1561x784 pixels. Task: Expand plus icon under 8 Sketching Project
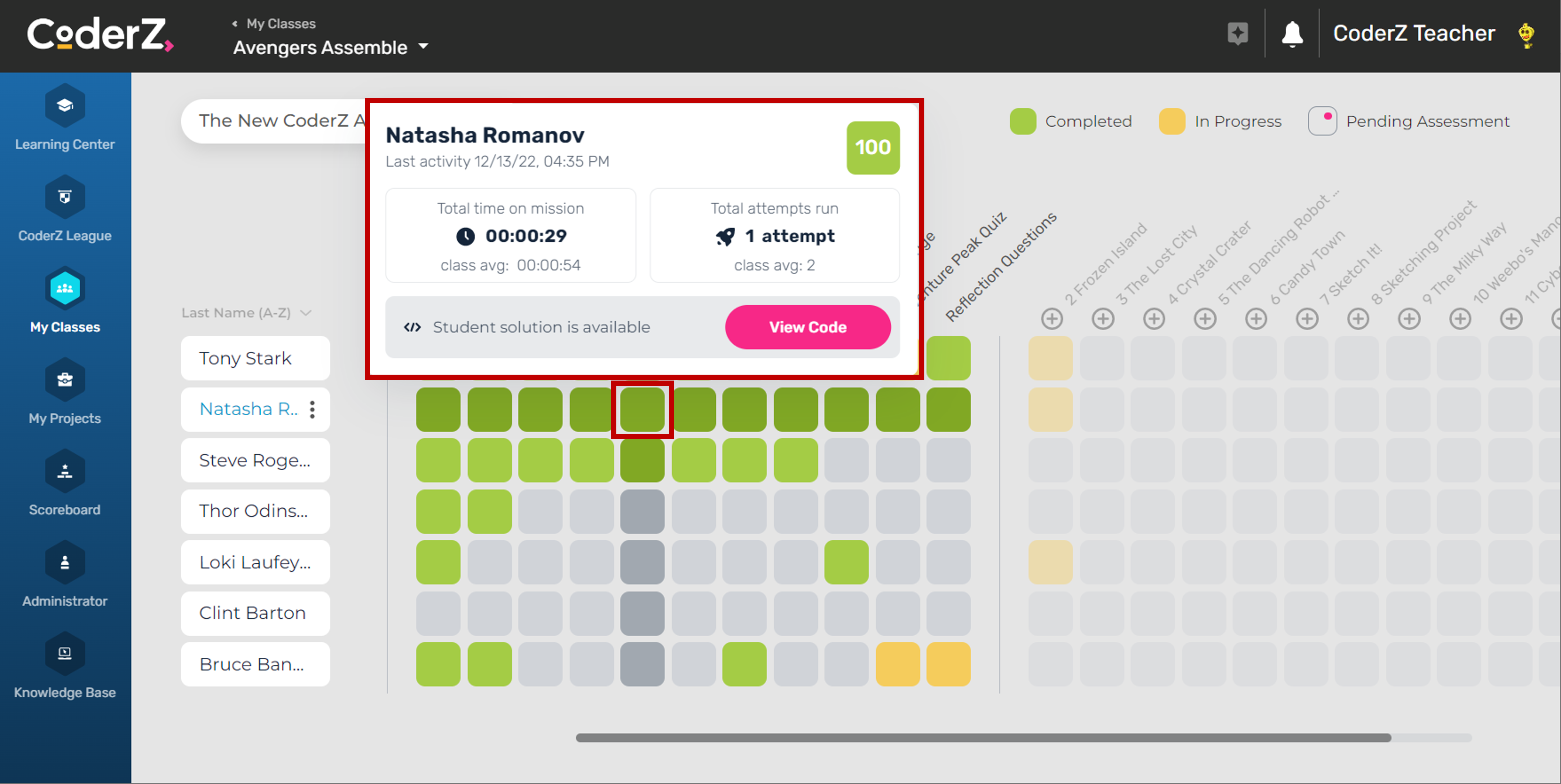click(1358, 318)
